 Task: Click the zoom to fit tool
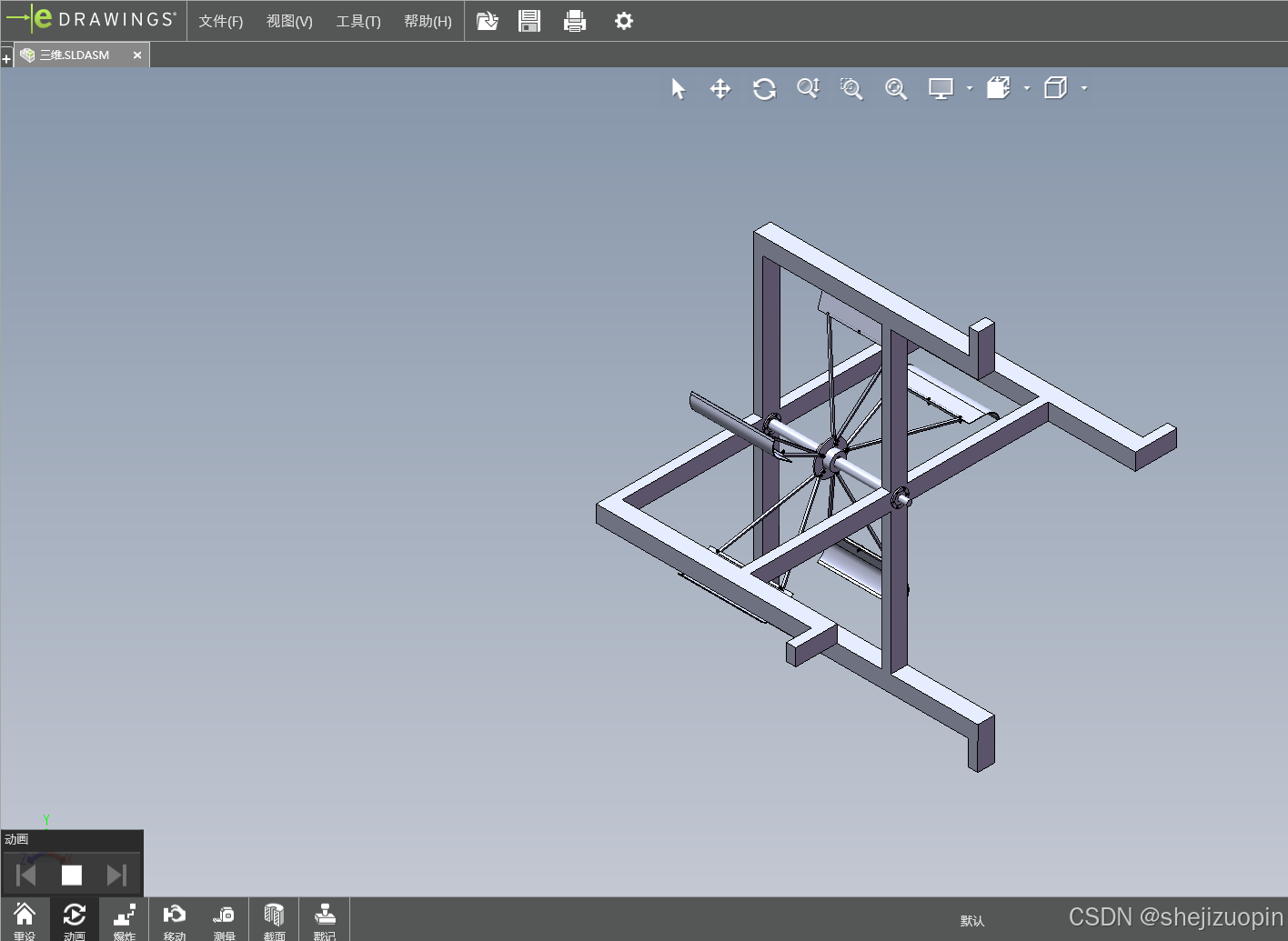896,88
